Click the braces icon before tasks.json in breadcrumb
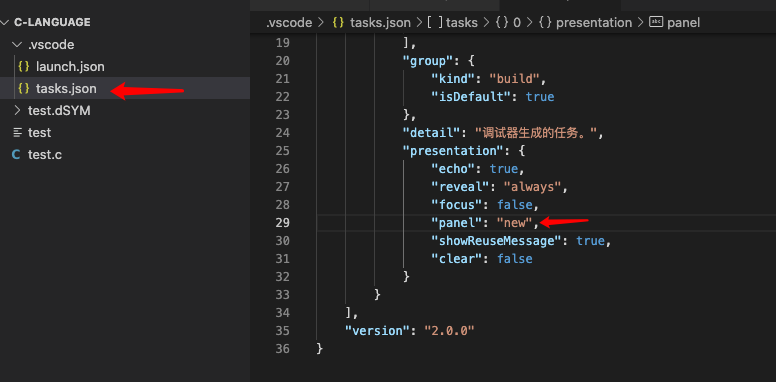 pos(338,23)
